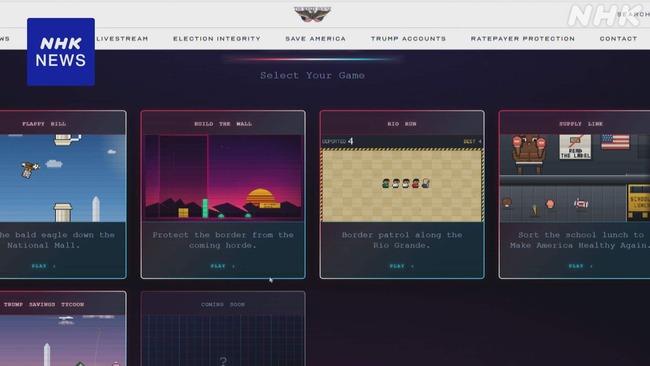Click the Coming Soon card label

coord(223,304)
